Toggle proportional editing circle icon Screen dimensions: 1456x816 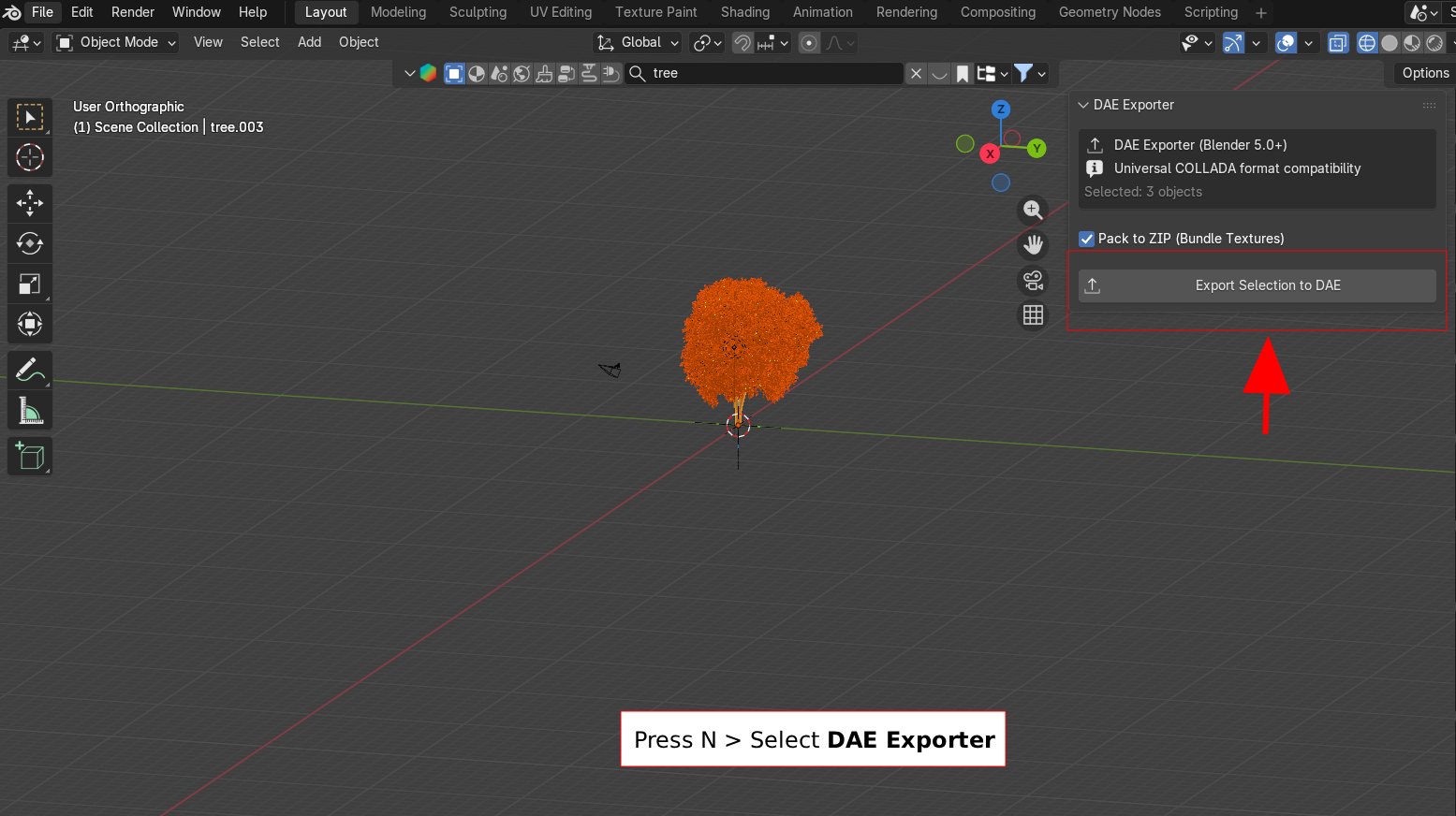point(810,42)
